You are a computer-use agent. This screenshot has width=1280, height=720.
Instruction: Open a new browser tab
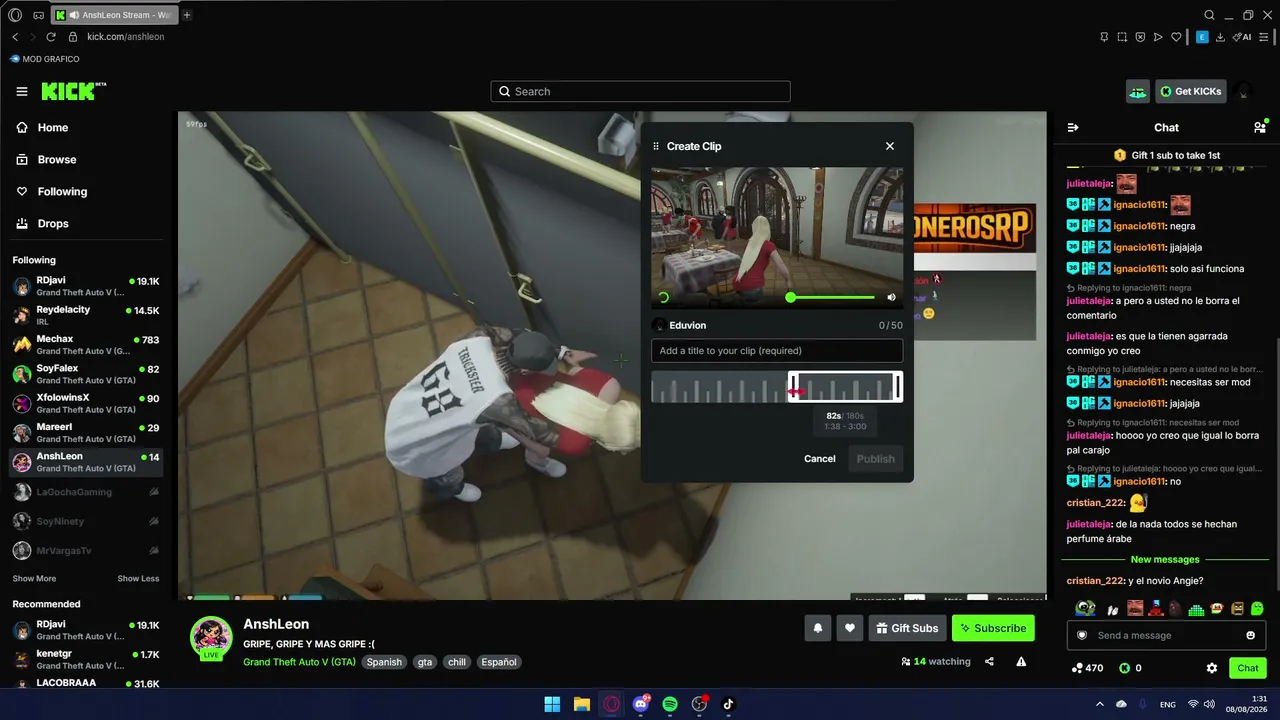[187, 15]
